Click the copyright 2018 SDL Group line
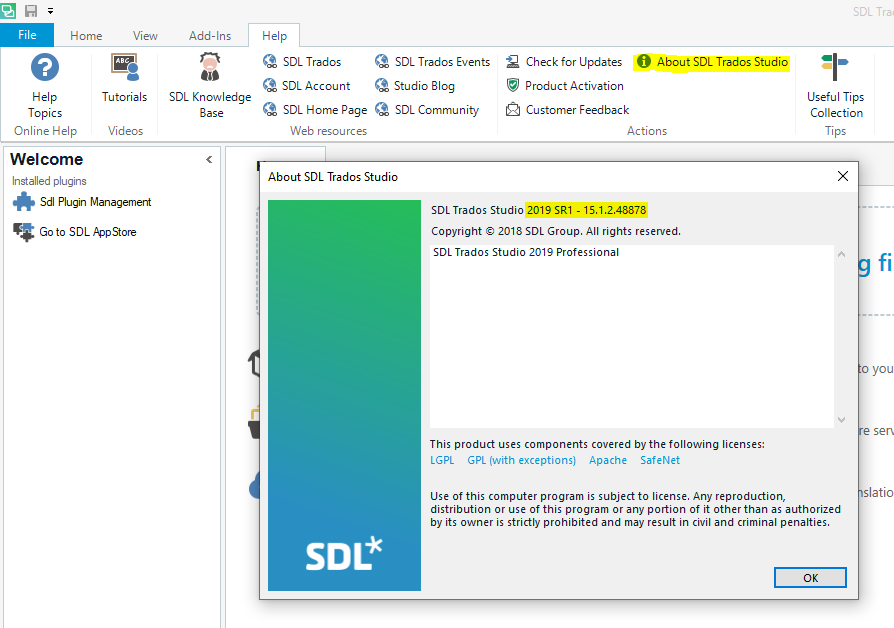Viewport: 894px width, 628px height. (556, 231)
